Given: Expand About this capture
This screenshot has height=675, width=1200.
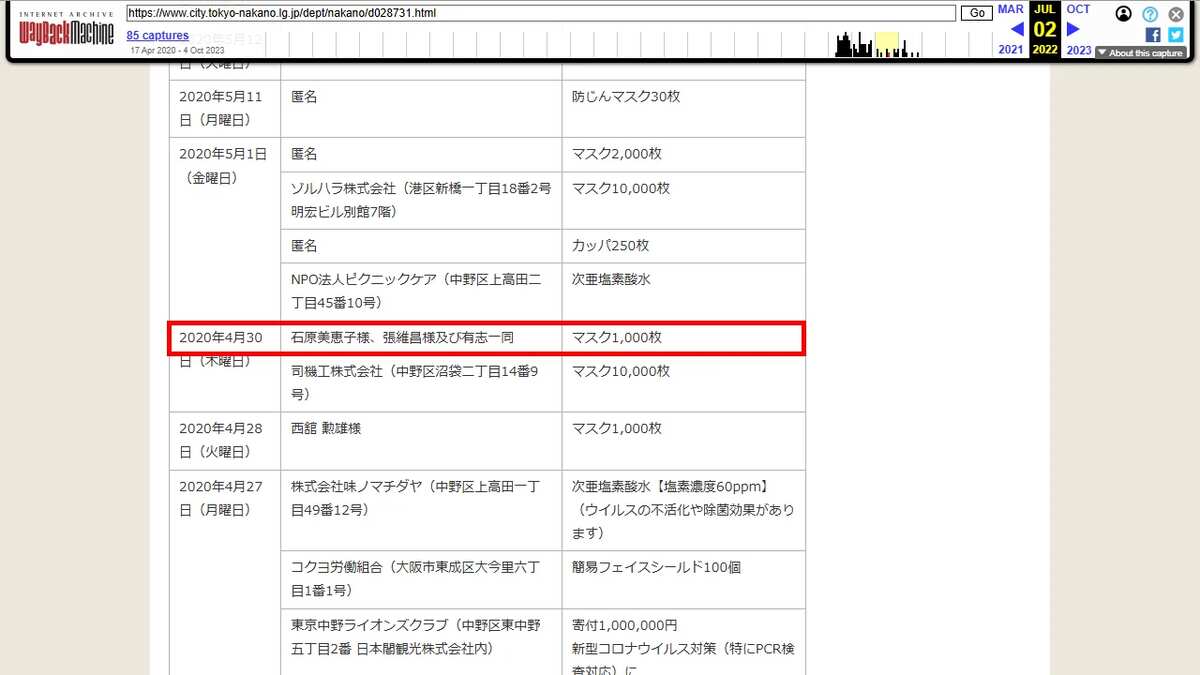Looking at the screenshot, I should coord(1140,53).
